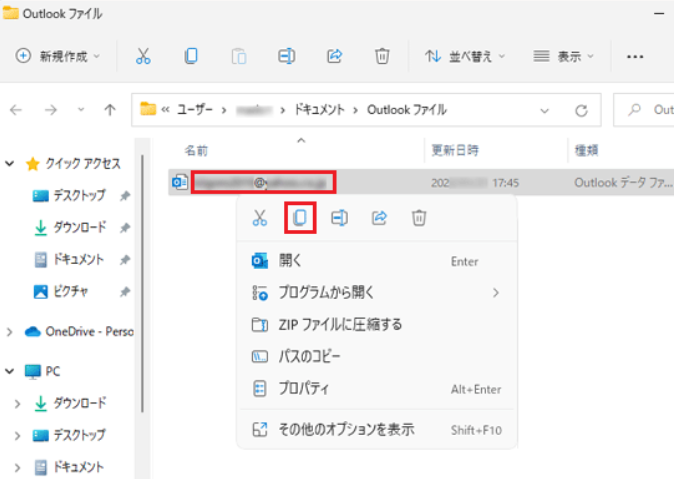Choose ZIP ファイルに圧縮する

pyautogui.click(x=377, y=325)
